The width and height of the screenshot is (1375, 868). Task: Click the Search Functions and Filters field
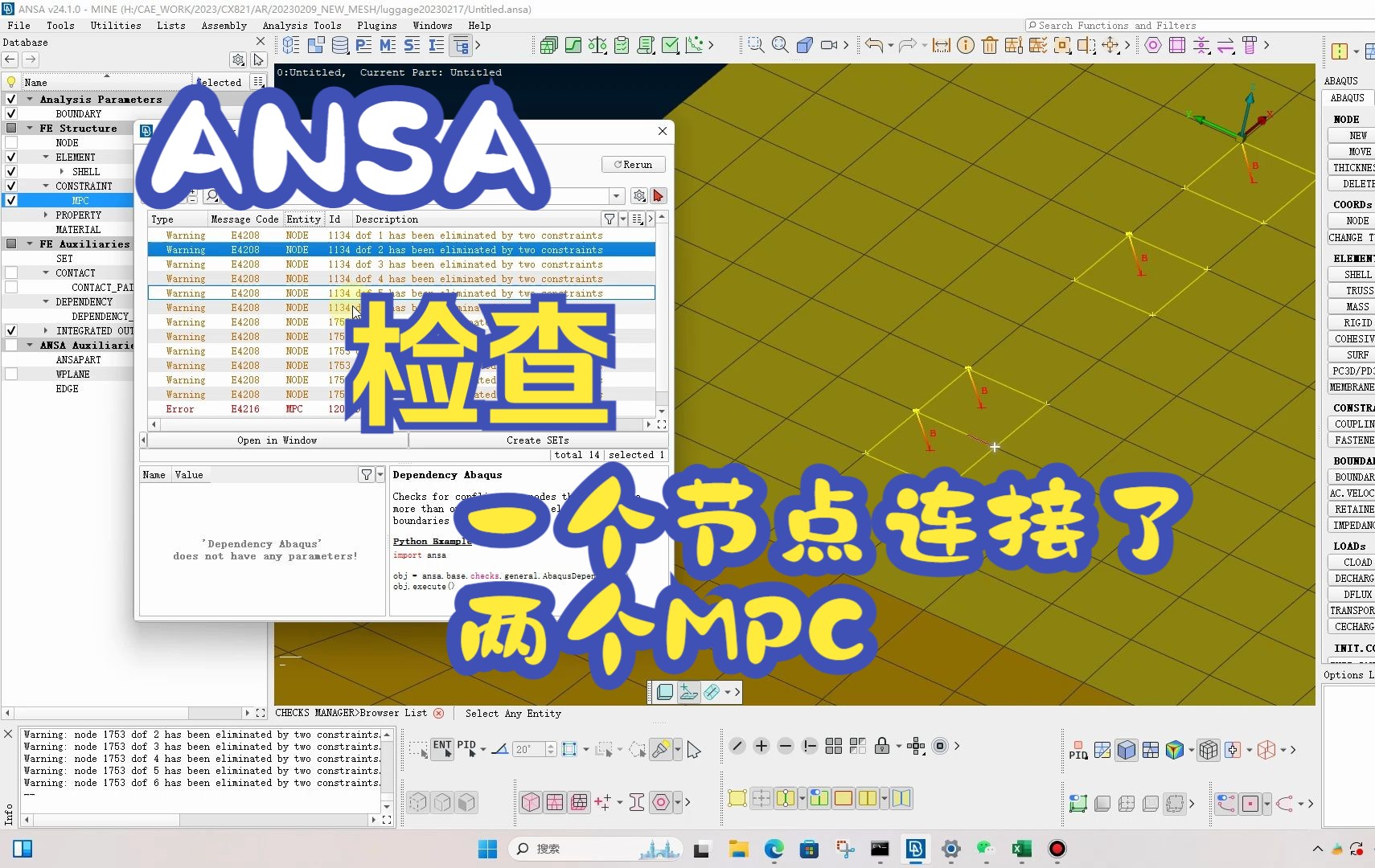[x=1198, y=26]
